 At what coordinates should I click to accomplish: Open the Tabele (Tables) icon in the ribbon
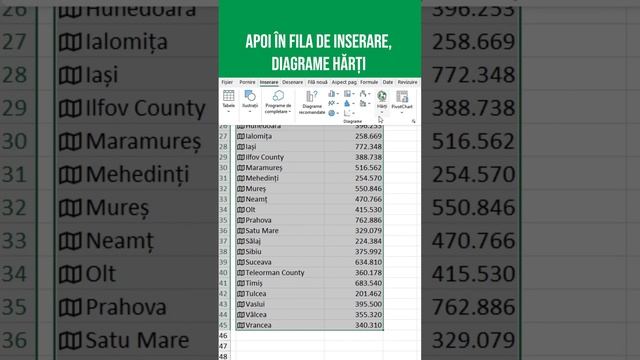coord(229,95)
